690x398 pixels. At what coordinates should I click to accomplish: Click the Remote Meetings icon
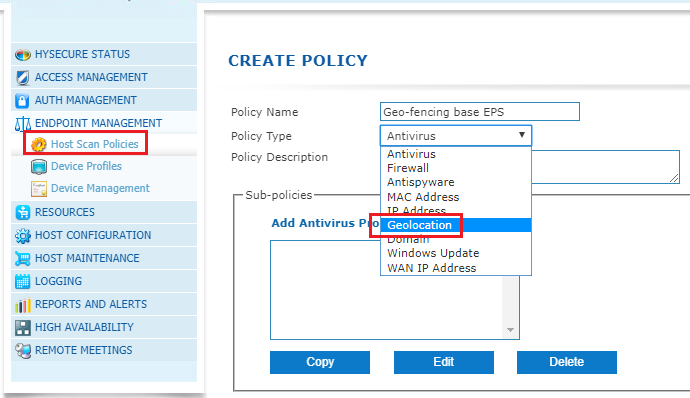point(22,350)
